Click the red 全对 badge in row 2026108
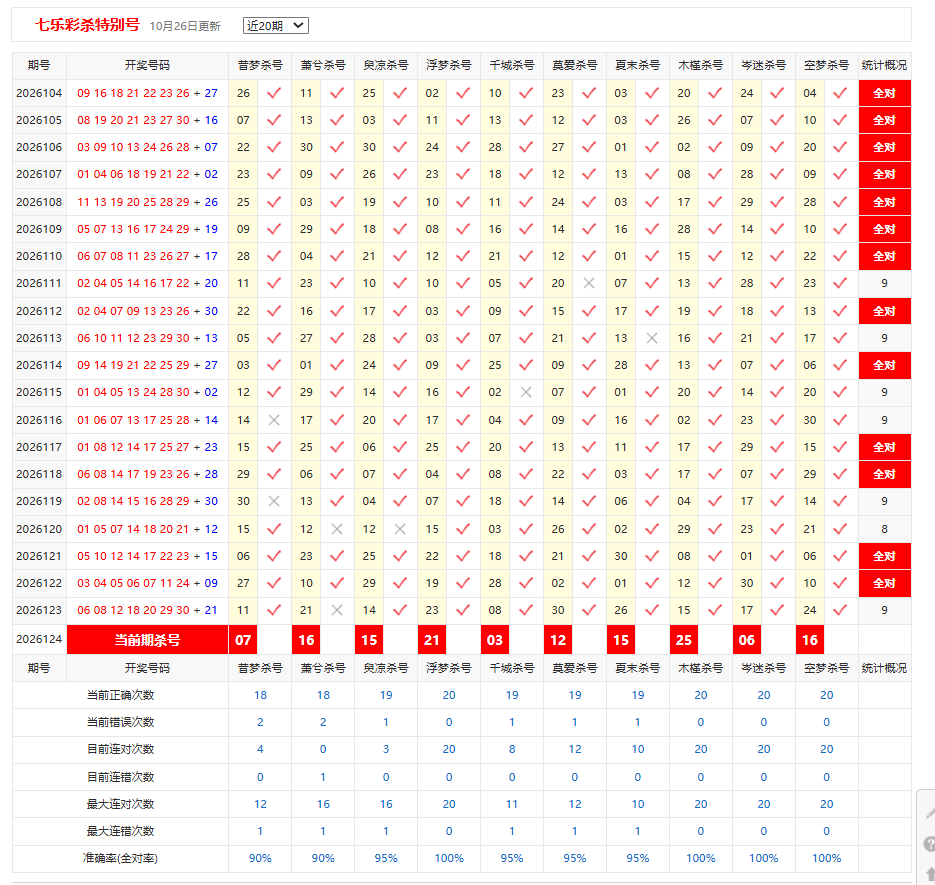 click(x=884, y=202)
